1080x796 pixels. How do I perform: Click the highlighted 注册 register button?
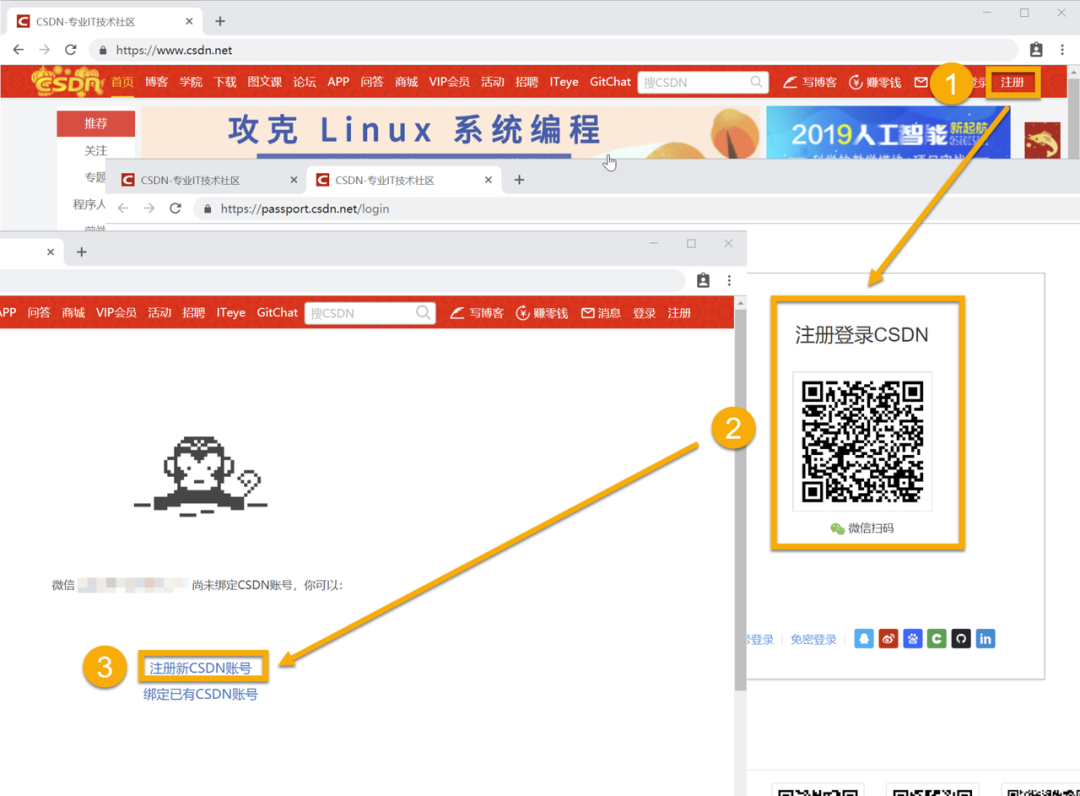click(x=1012, y=82)
